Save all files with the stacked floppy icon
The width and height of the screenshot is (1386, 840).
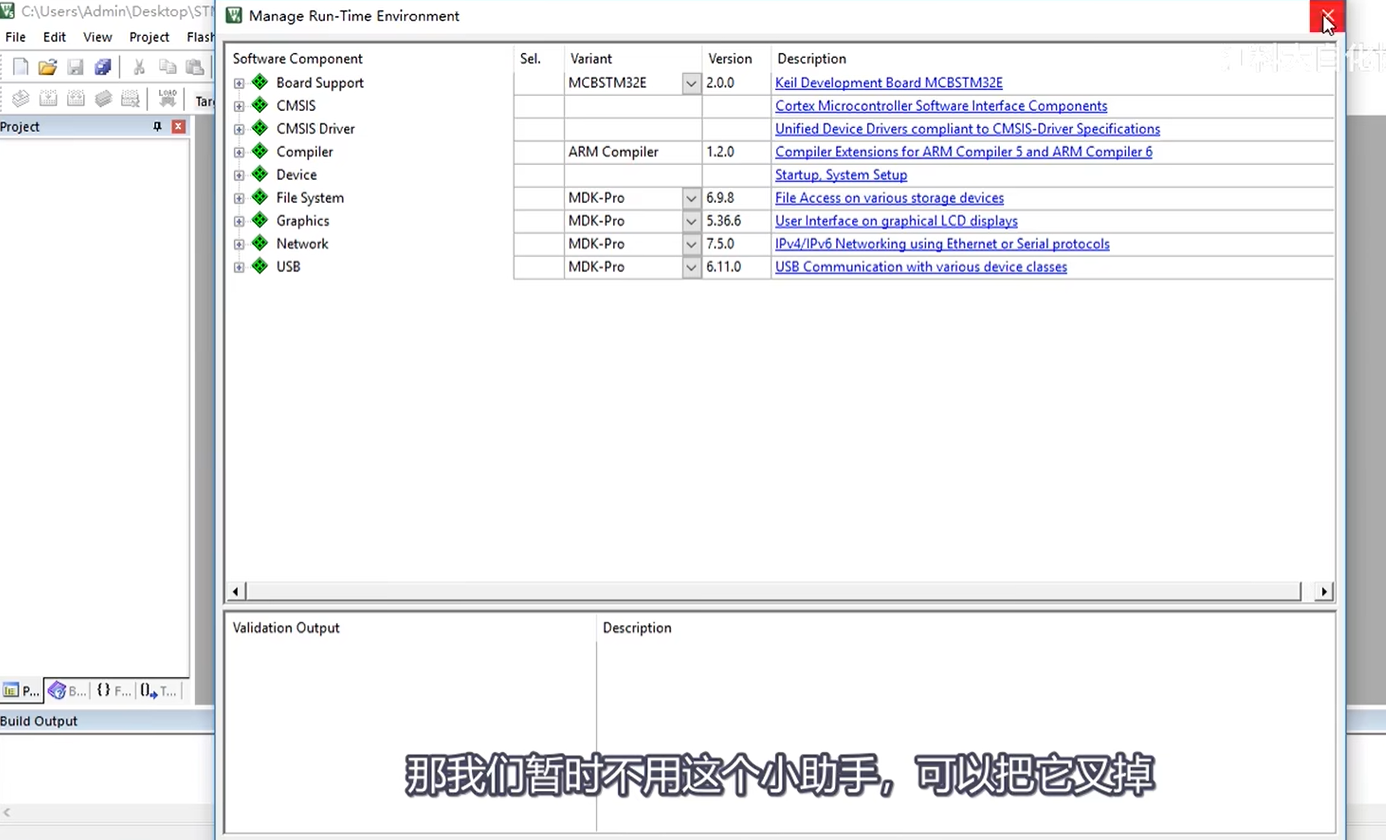pyautogui.click(x=103, y=67)
